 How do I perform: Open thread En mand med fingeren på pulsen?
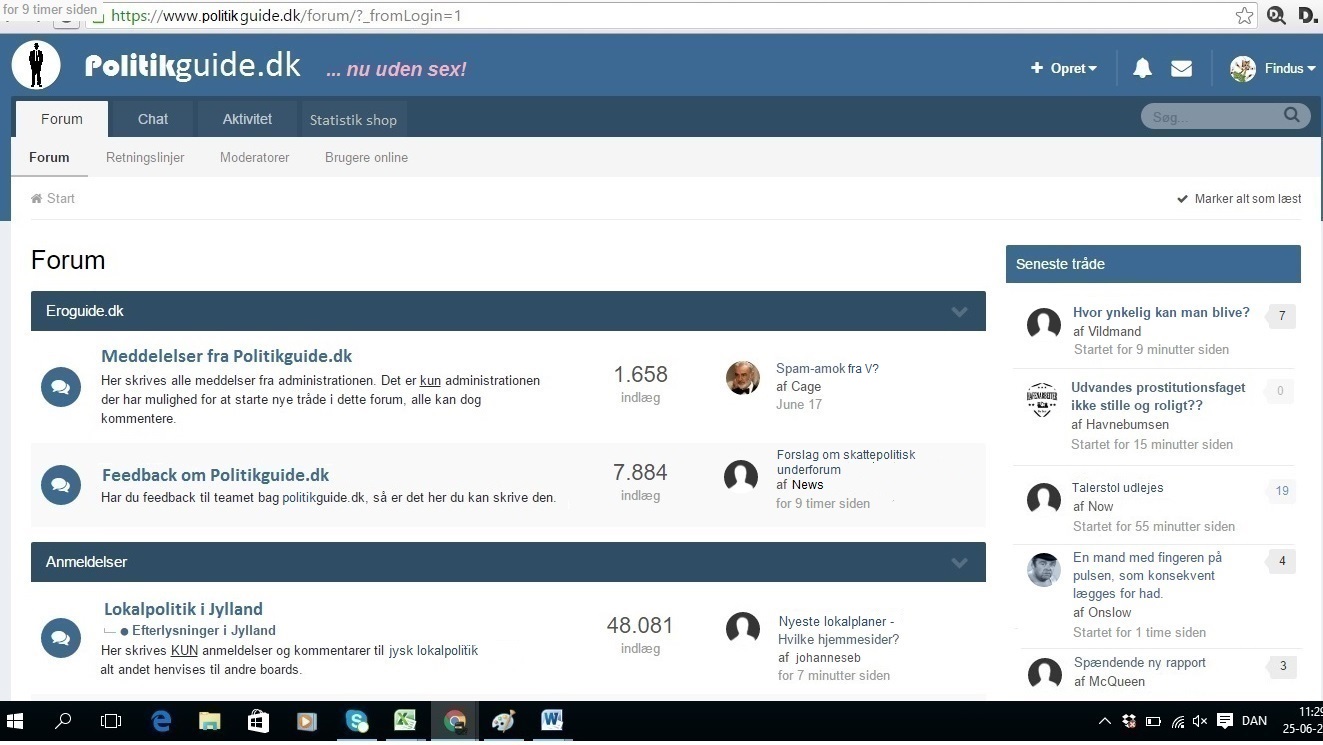click(x=1147, y=575)
